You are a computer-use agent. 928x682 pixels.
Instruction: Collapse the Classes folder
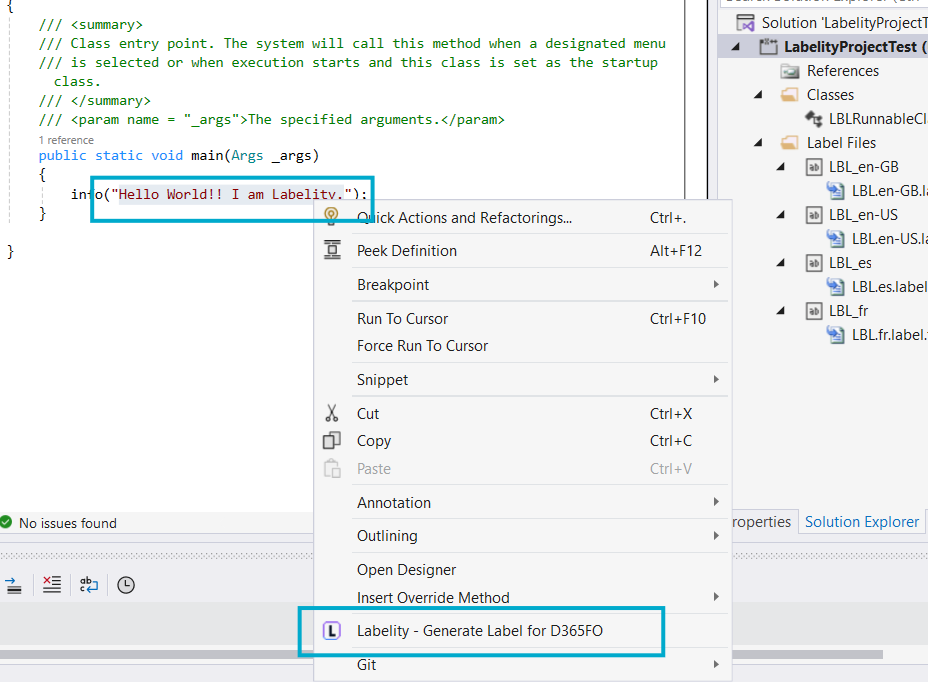(x=758, y=95)
